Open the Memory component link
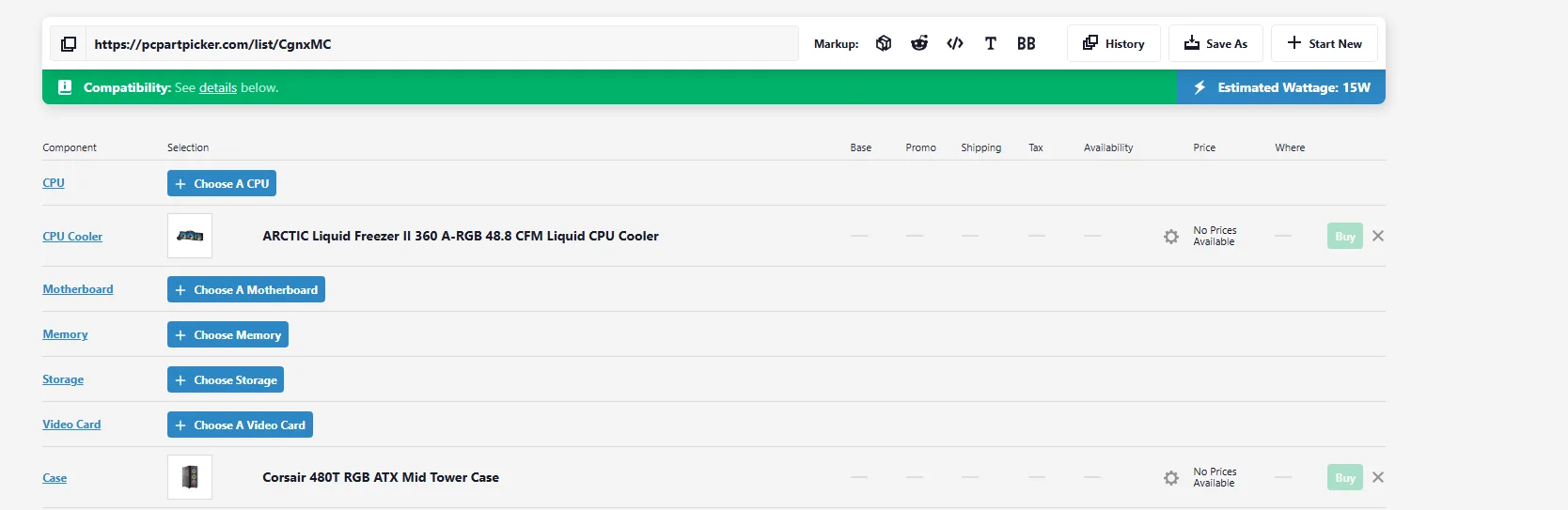The width and height of the screenshot is (1568, 510). [x=65, y=334]
